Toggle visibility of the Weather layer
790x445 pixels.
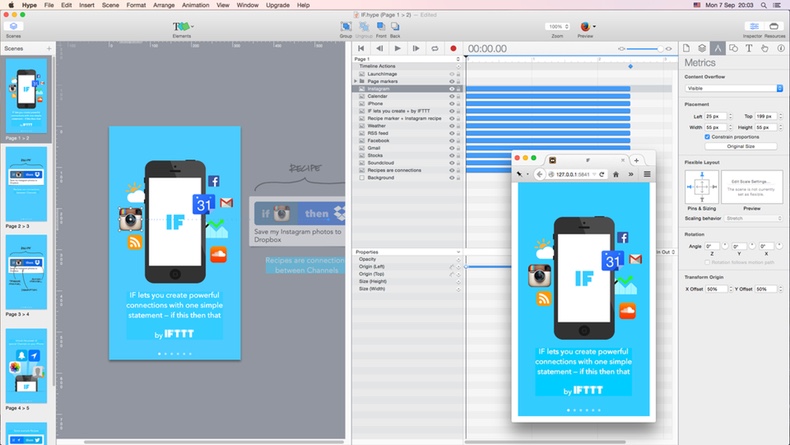pyautogui.click(x=451, y=126)
